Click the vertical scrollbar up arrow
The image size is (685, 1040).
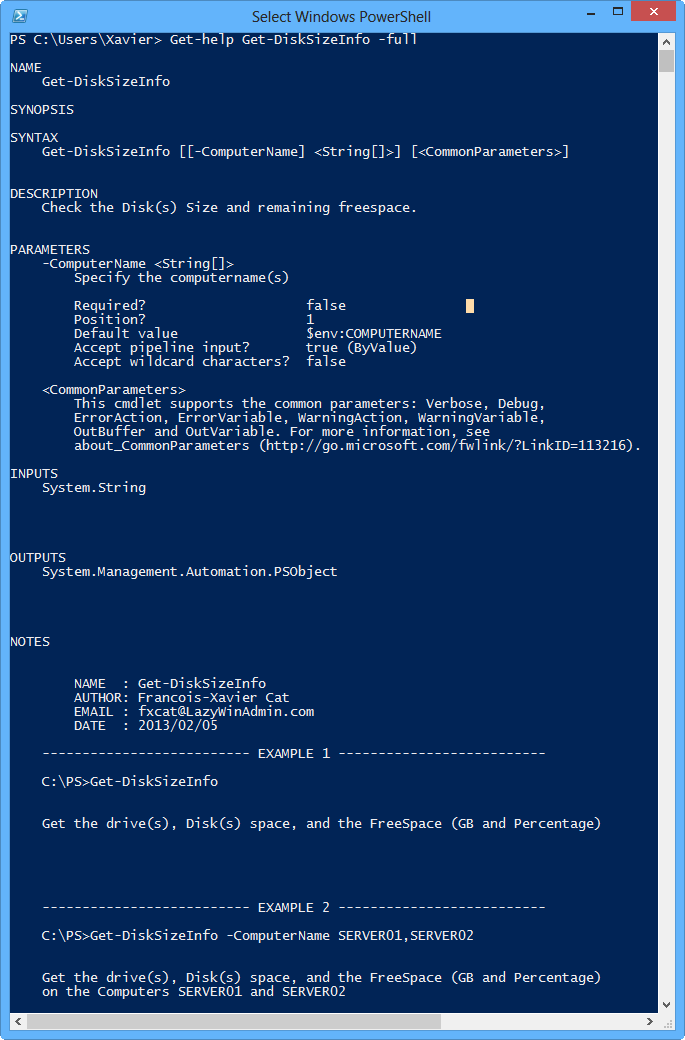coord(667,39)
